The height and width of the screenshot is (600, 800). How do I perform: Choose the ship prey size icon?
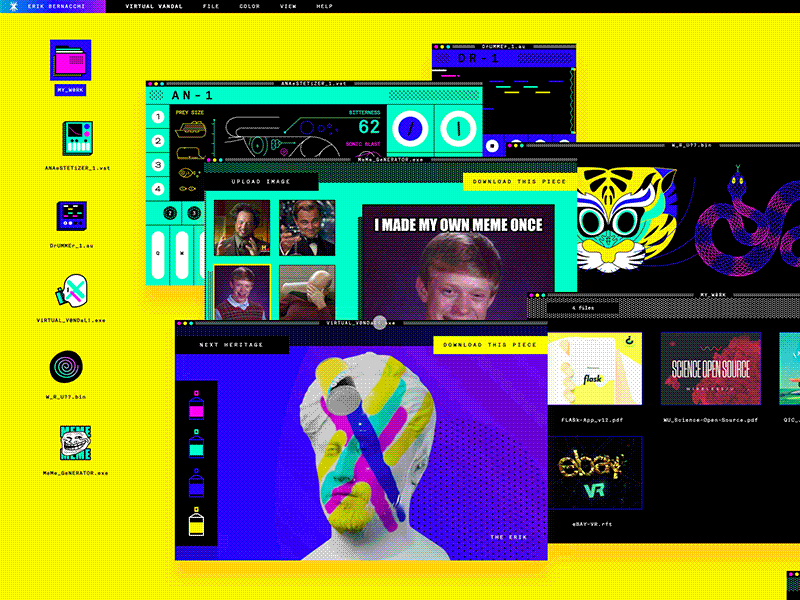tap(190, 129)
